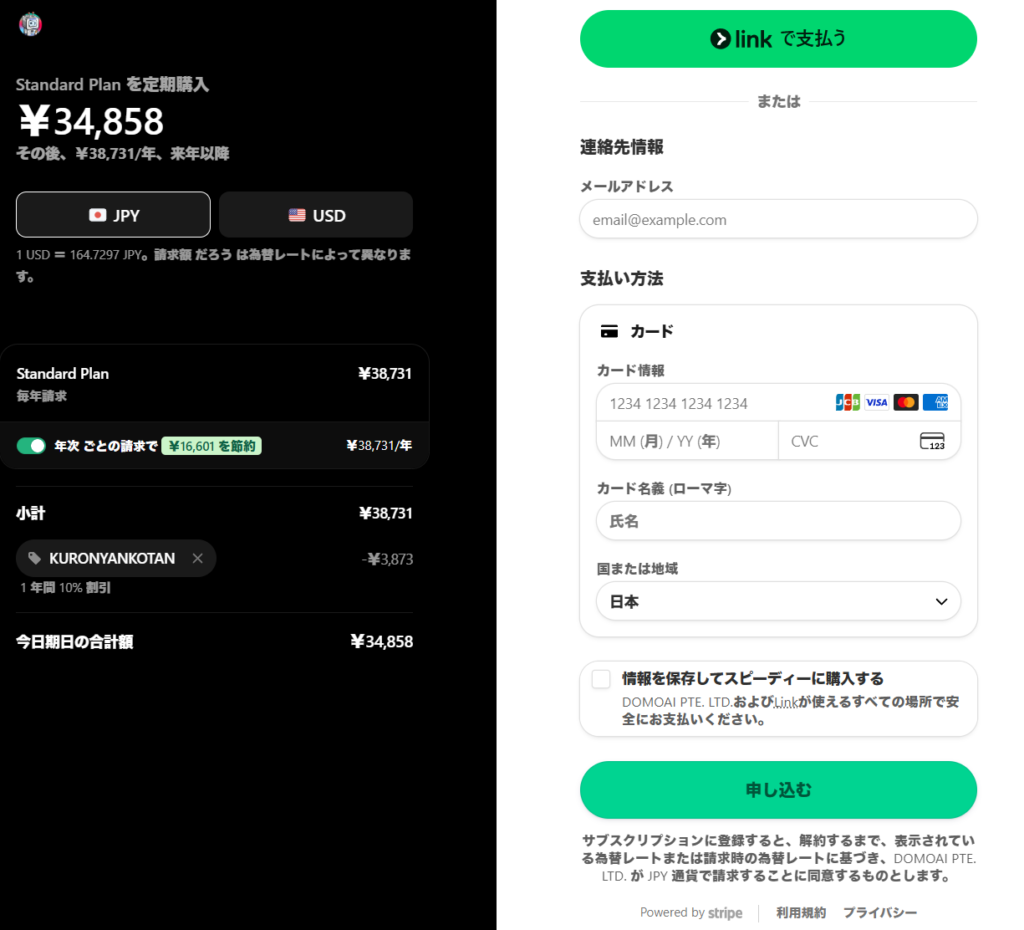Click the Mastercard brand icon
1024x930 pixels.
tap(906, 402)
